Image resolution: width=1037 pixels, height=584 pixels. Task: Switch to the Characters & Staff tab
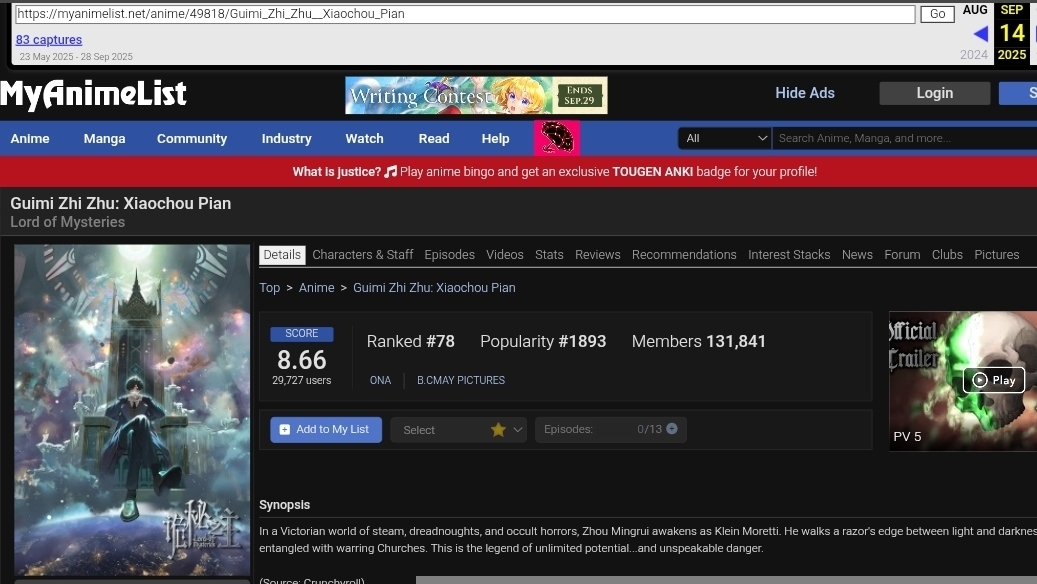pos(363,255)
